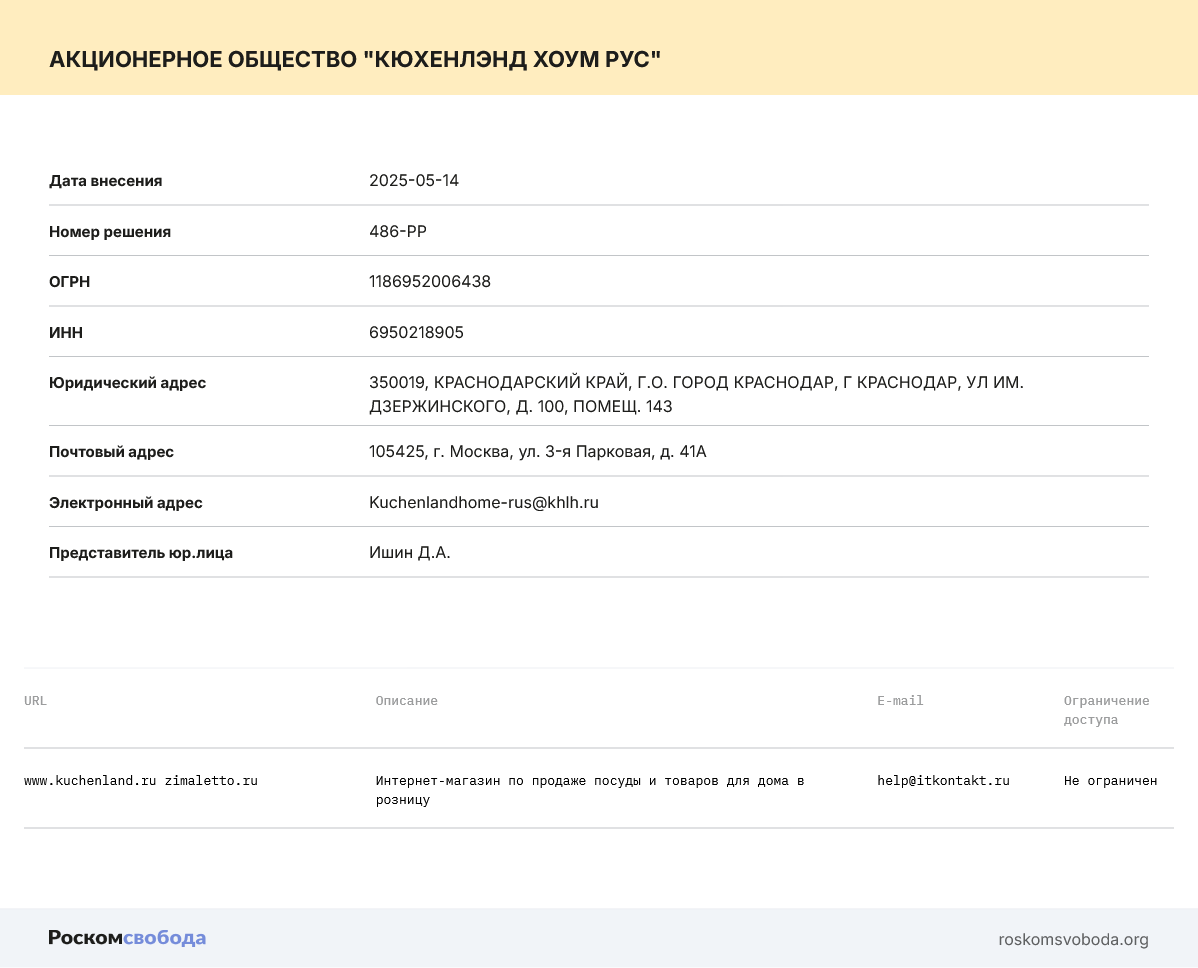Select the representative name Ишин Д.А.
1198x968 pixels.
410,552
